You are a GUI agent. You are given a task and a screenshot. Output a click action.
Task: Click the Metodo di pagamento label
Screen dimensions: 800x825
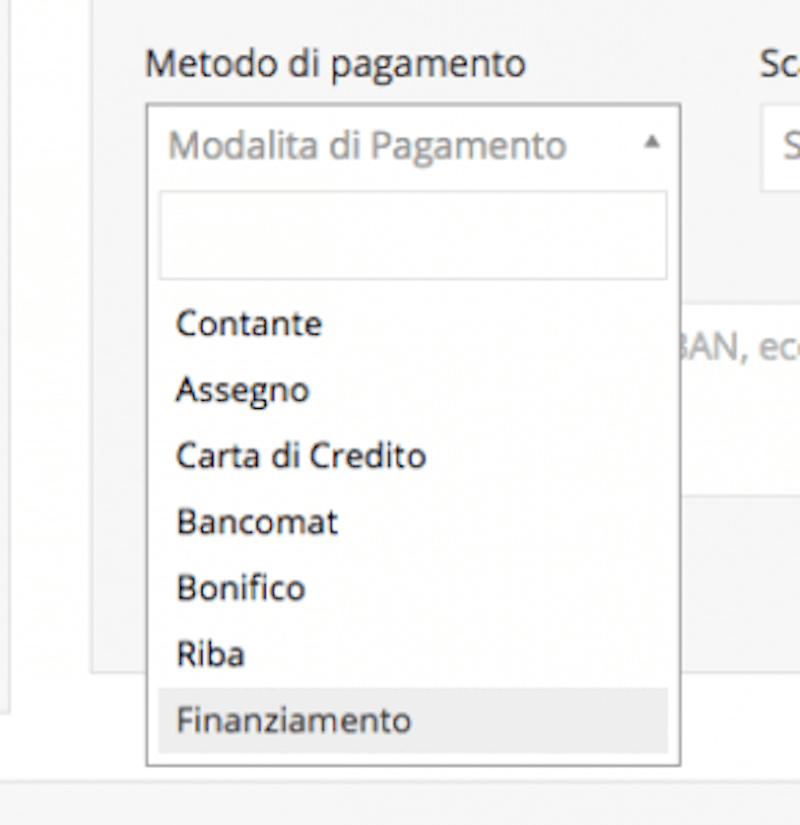coord(335,64)
